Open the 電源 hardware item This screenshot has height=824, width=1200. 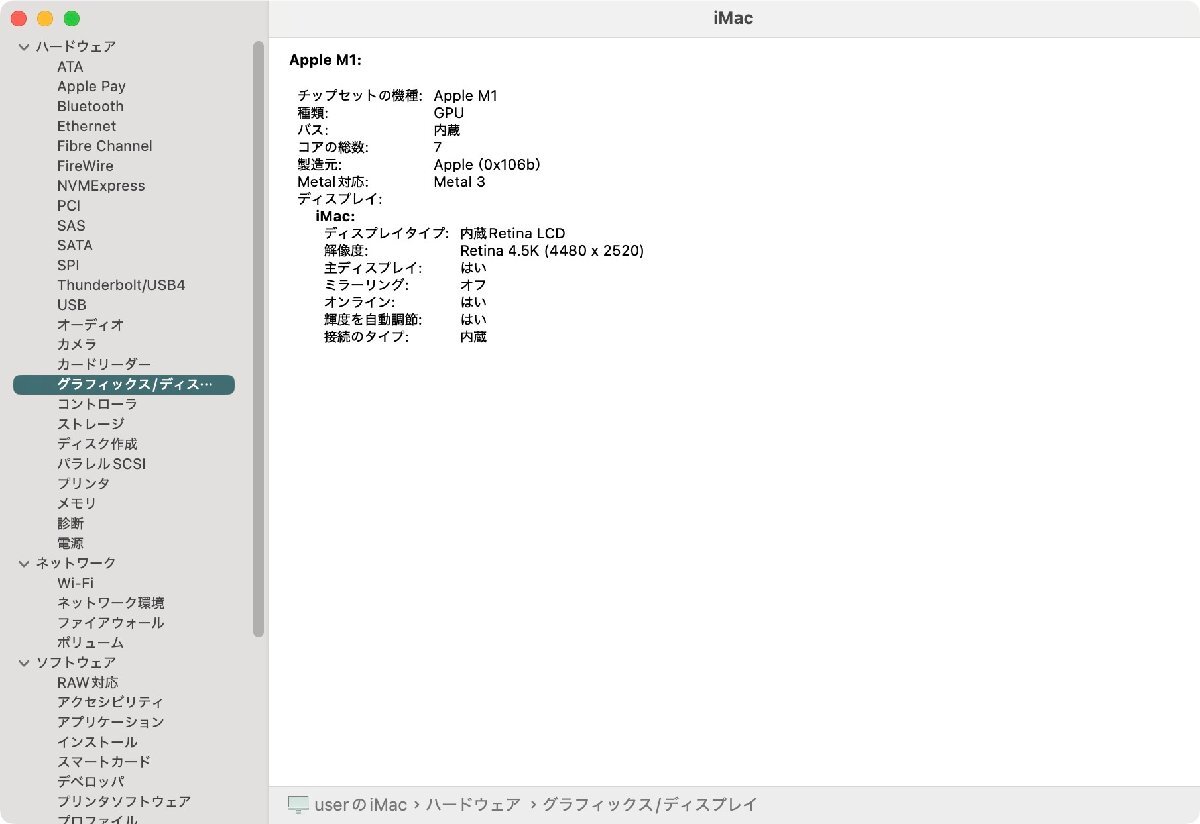pos(70,543)
